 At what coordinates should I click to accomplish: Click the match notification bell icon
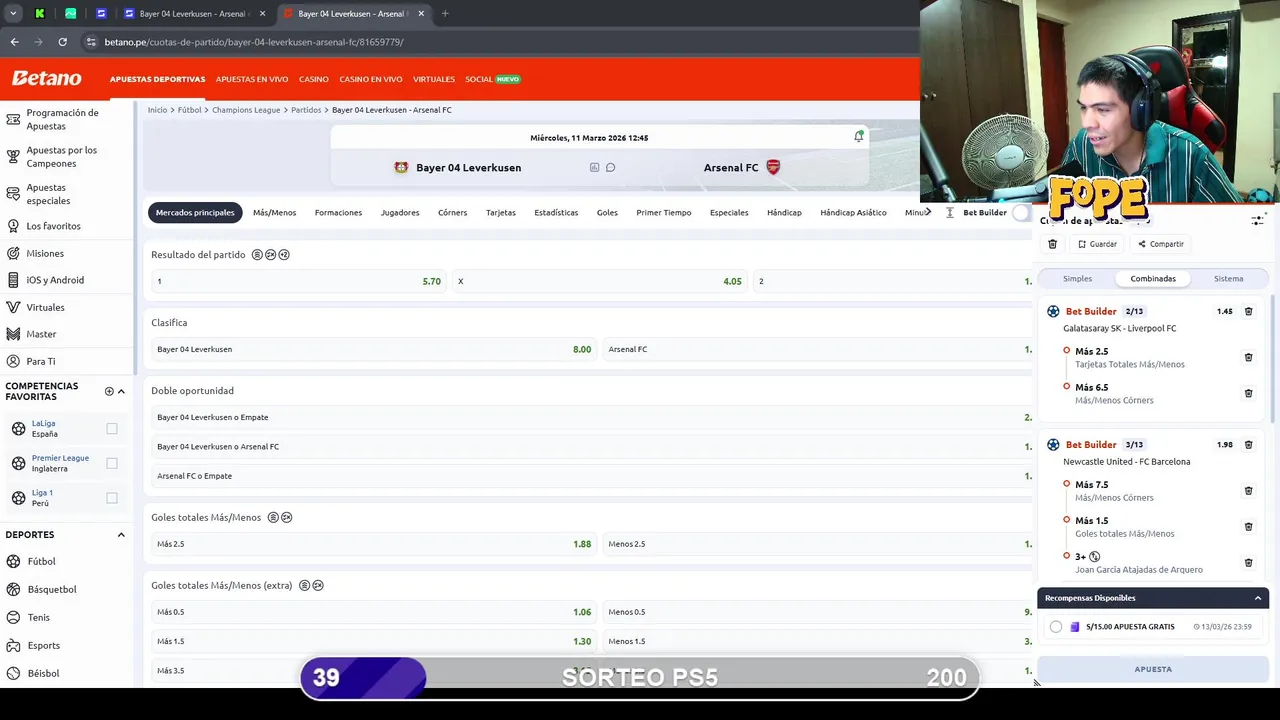tap(859, 136)
